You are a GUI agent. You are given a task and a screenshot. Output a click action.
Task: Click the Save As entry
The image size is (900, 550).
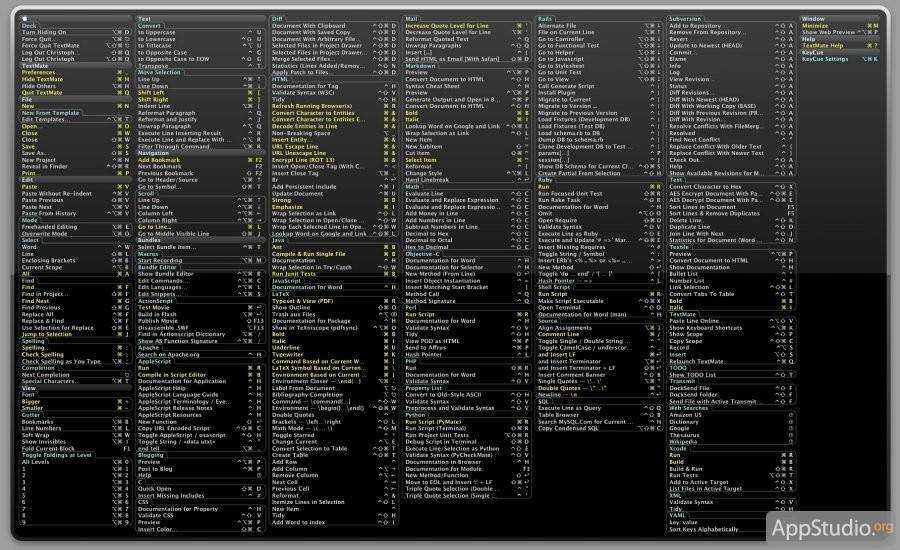click(x=34, y=153)
